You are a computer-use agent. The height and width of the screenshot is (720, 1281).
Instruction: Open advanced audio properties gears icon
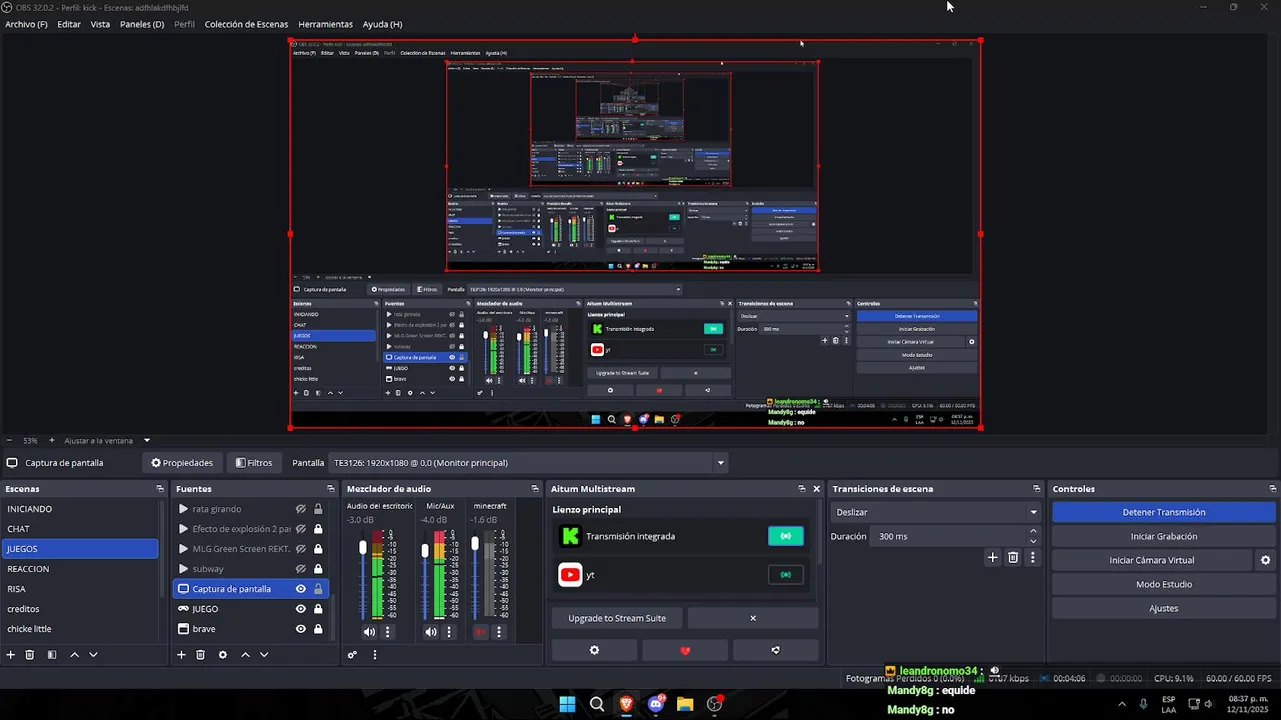pos(352,655)
